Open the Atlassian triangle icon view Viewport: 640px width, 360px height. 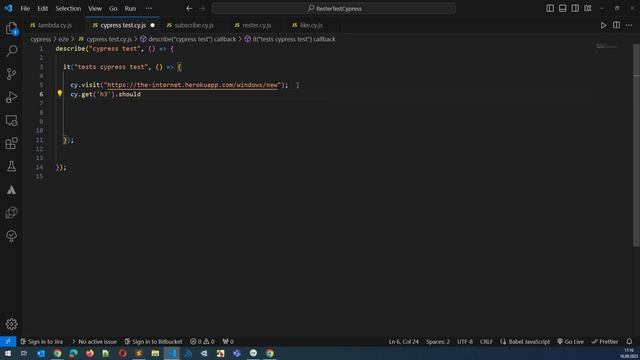[x=11, y=190]
